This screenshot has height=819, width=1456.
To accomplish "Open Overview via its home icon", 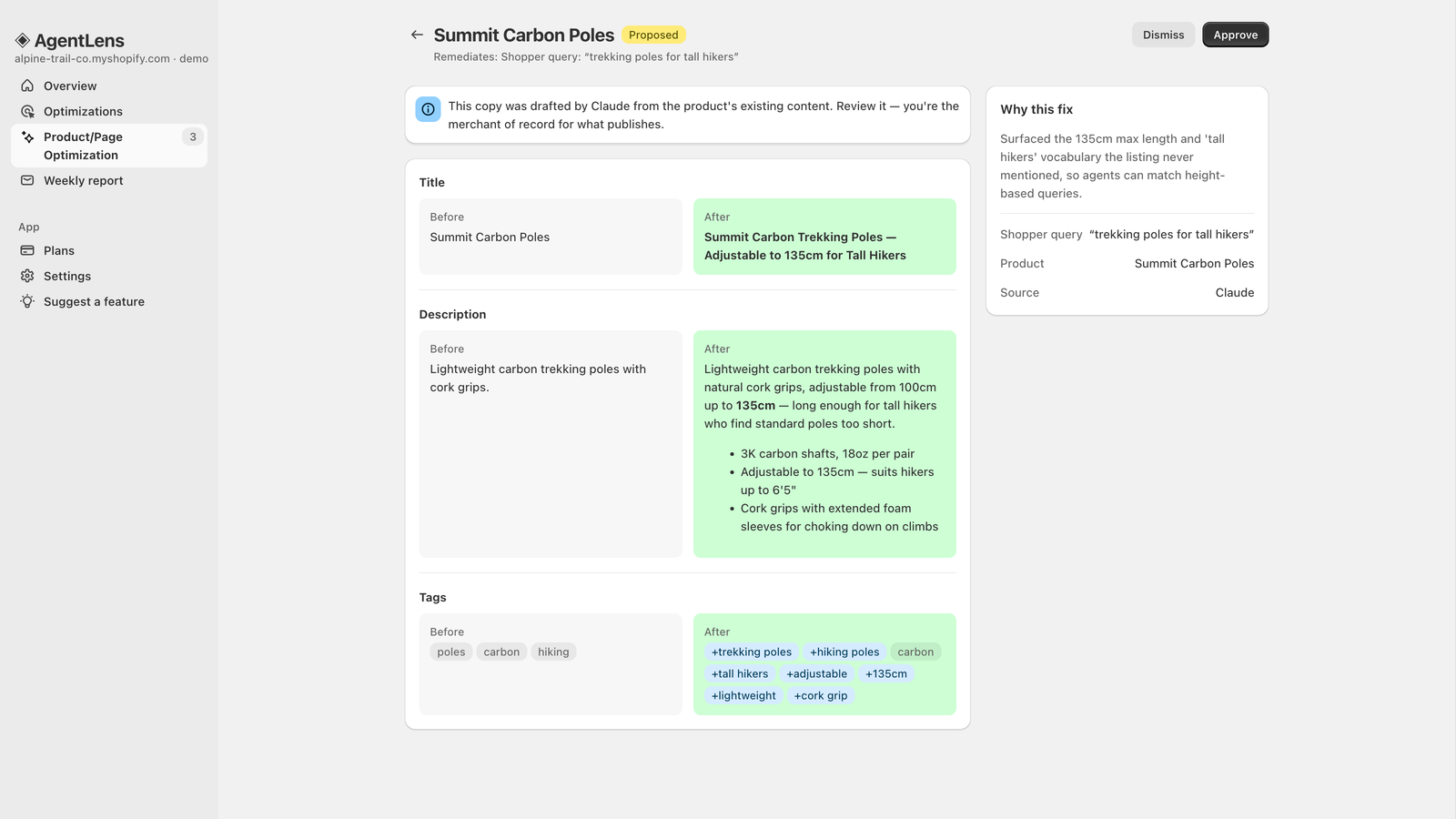I will click(27, 86).
